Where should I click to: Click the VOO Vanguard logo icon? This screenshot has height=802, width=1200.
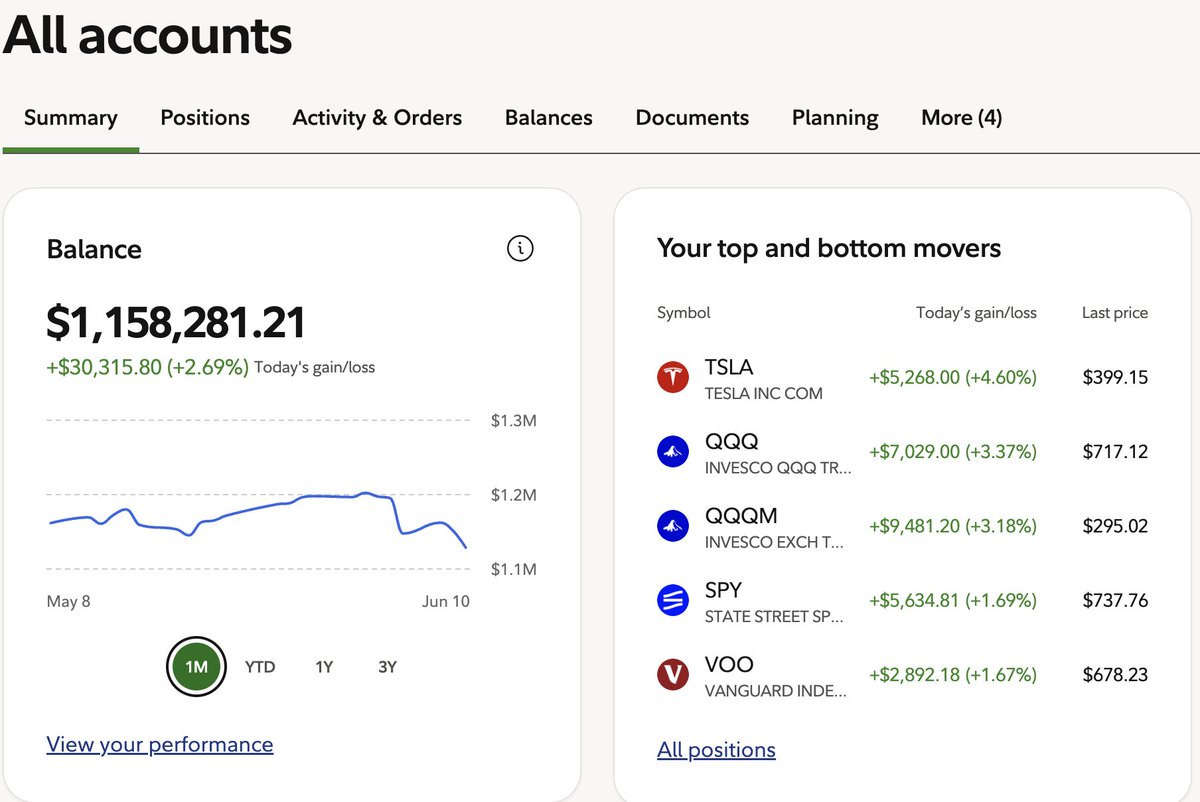point(673,674)
